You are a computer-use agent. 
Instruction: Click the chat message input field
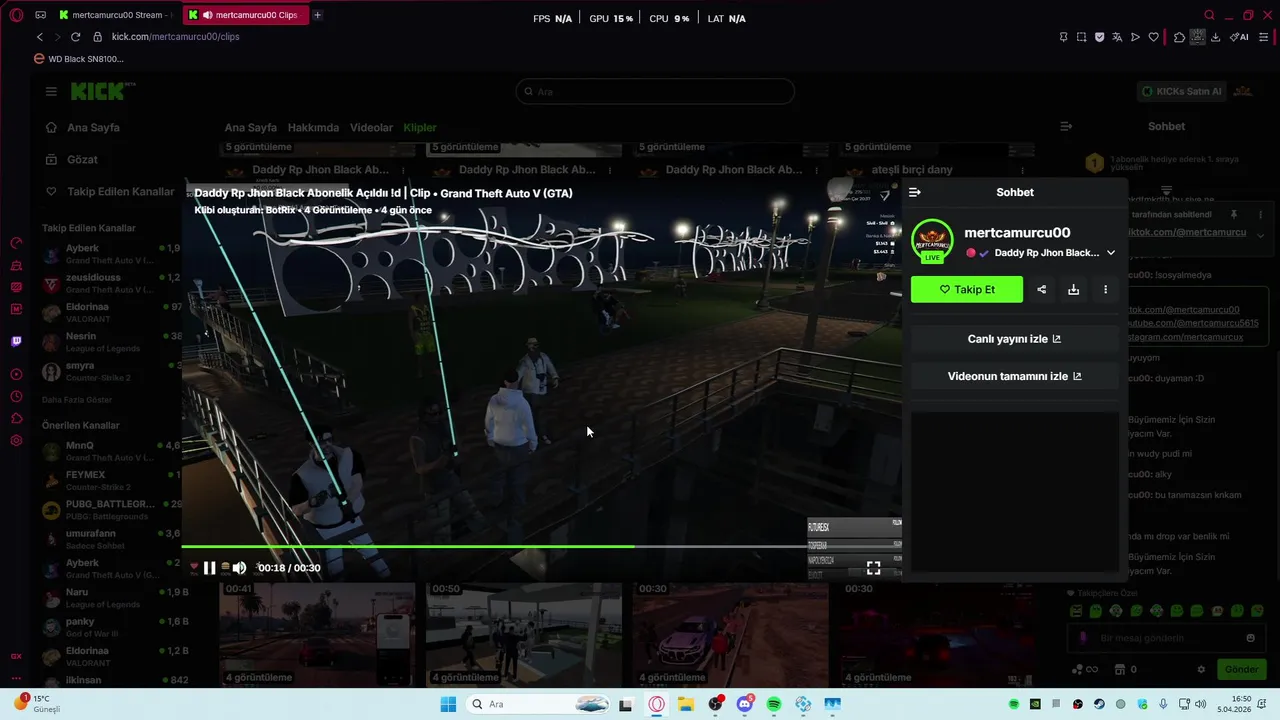coord(1165,638)
